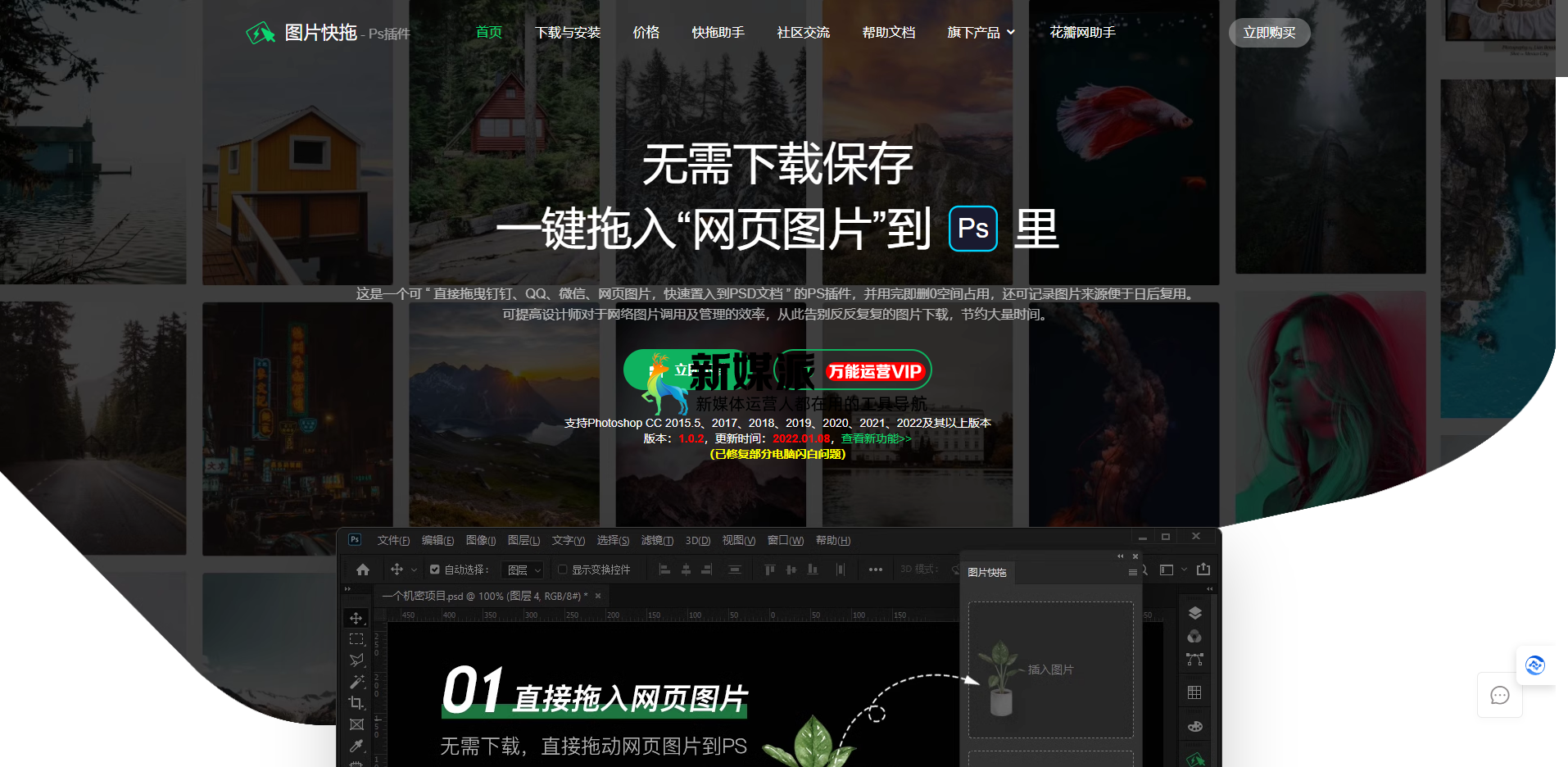This screenshot has width=1568, height=767.
Task: Select the Move tool in the left toolbox
Action: (x=356, y=618)
